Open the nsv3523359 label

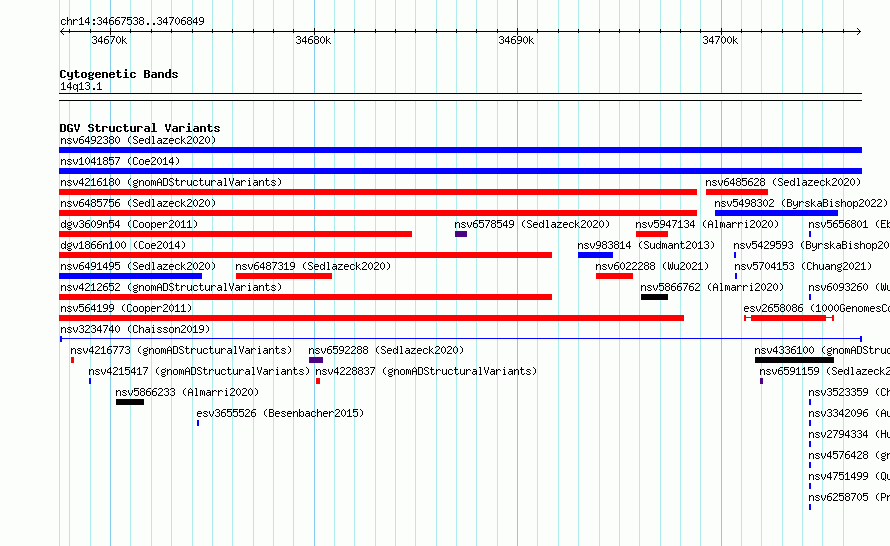pyautogui.click(x=849, y=392)
